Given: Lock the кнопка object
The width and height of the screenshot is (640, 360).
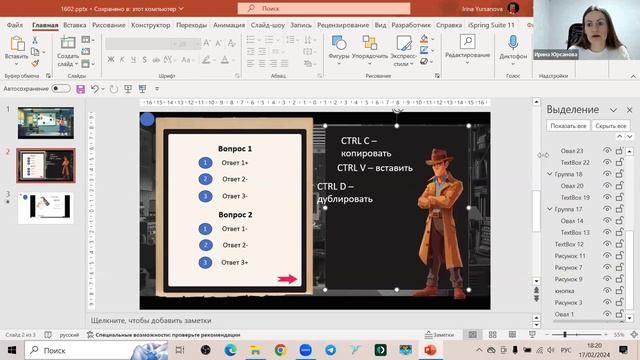Looking at the screenshot, I should click(x=620, y=291).
